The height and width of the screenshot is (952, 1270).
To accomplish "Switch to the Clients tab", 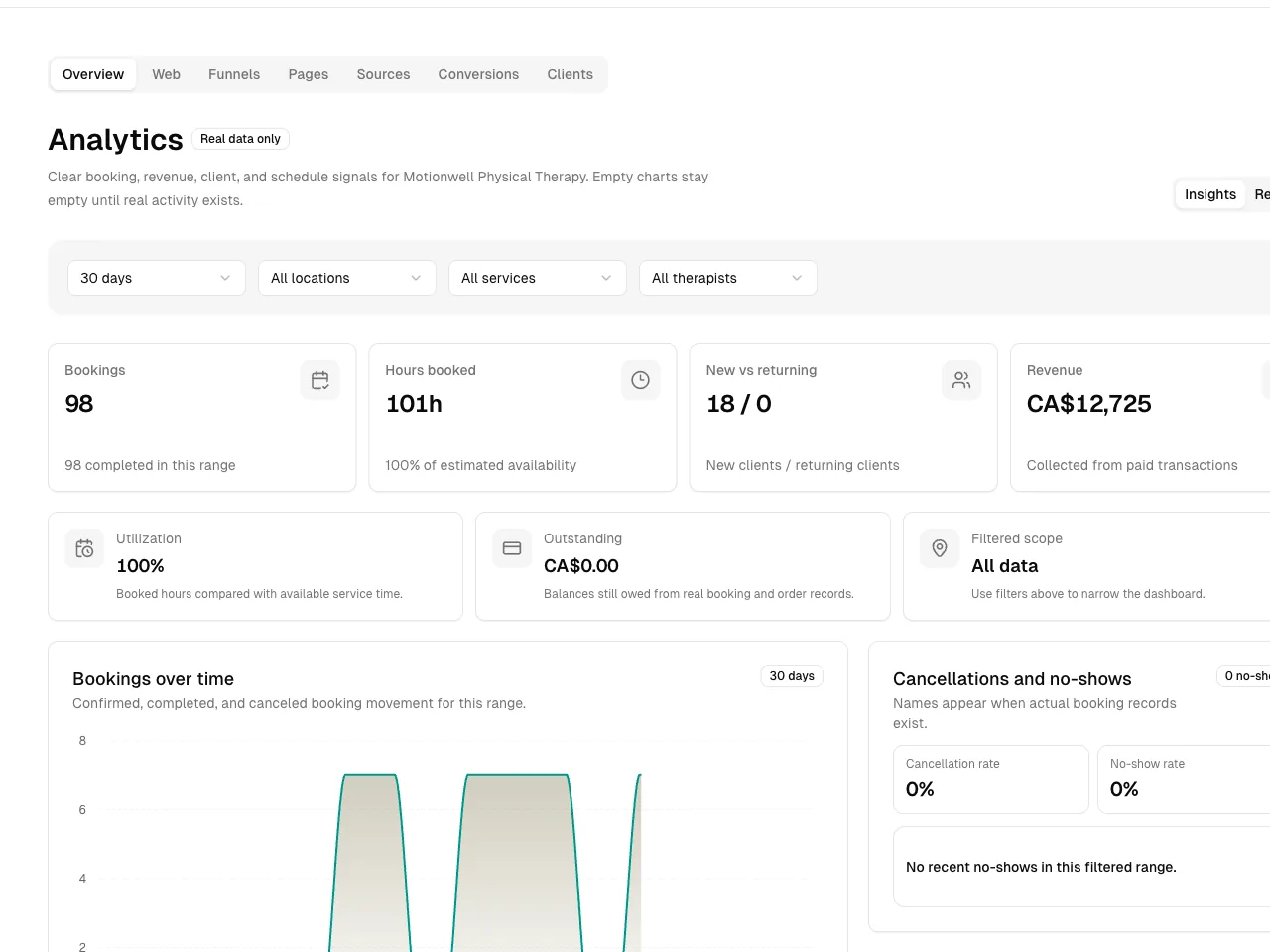I will pos(570,74).
